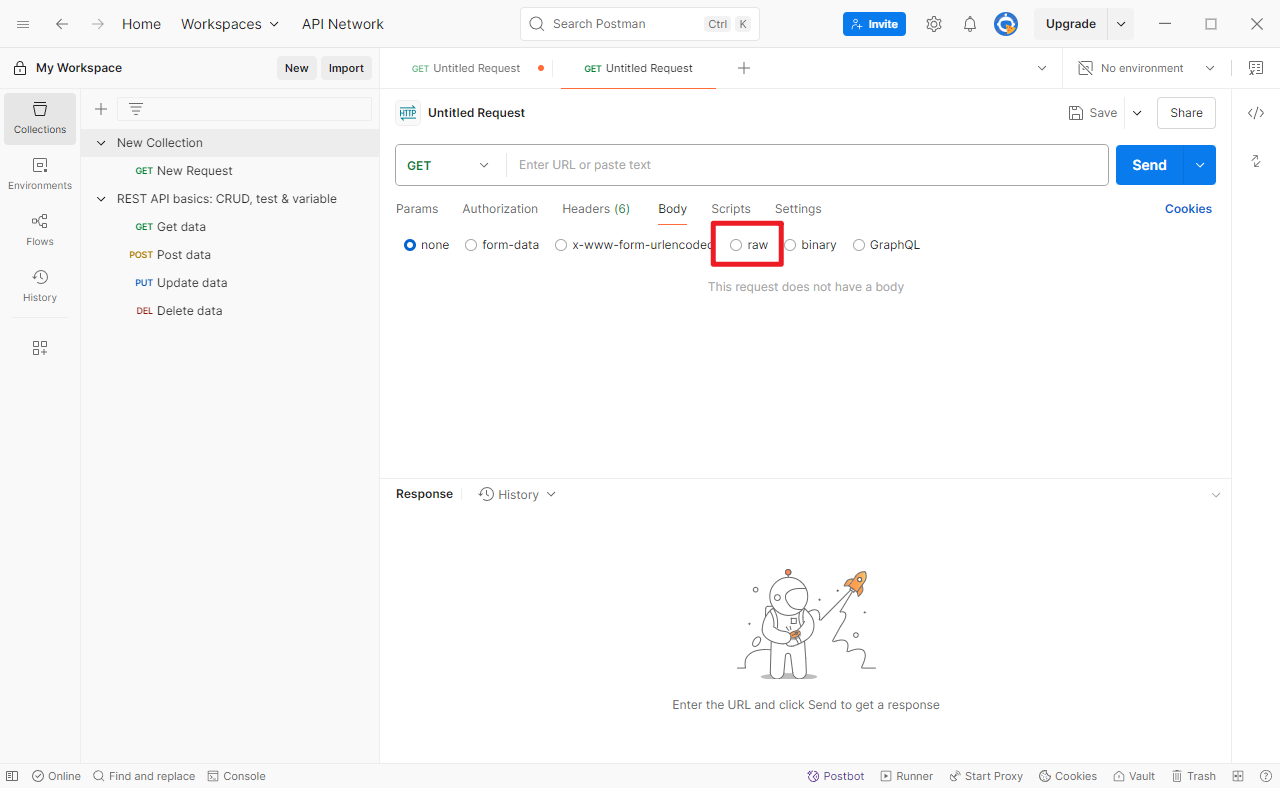Click the Share button

[x=1186, y=113]
